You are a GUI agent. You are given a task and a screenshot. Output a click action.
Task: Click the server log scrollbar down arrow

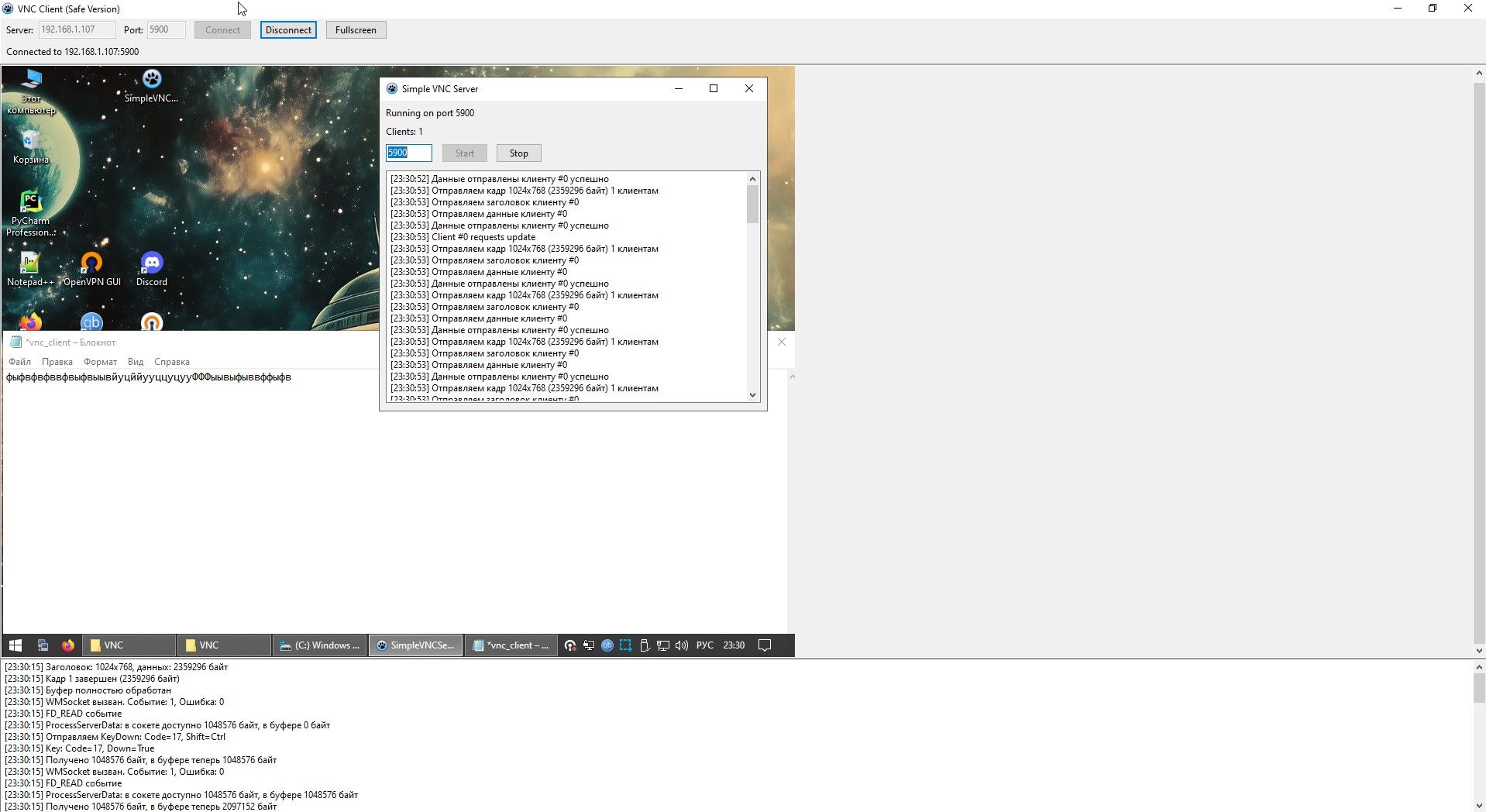pyautogui.click(x=752, y=395)
